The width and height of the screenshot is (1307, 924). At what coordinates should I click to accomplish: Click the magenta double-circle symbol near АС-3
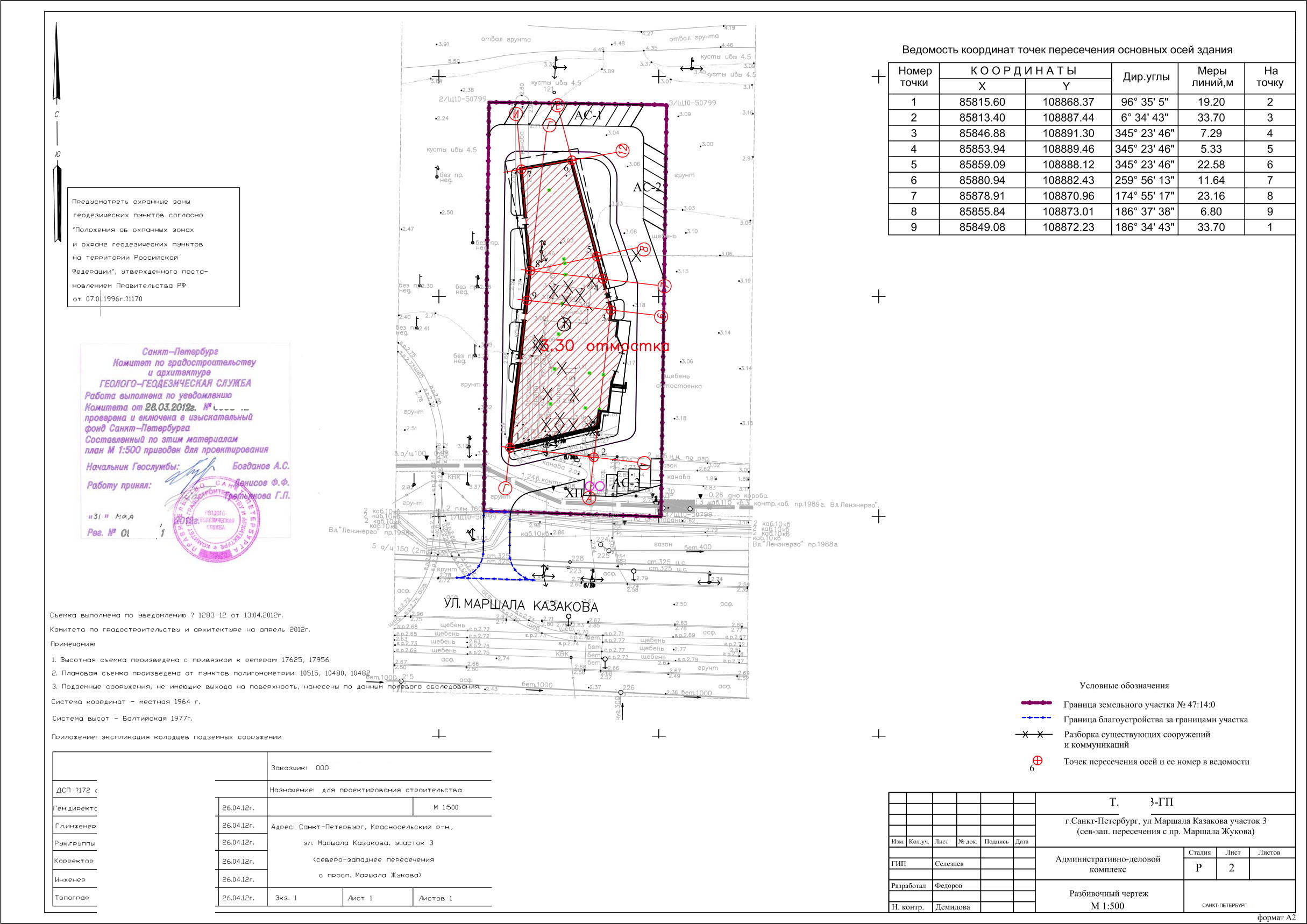click(x=595, y=486)
